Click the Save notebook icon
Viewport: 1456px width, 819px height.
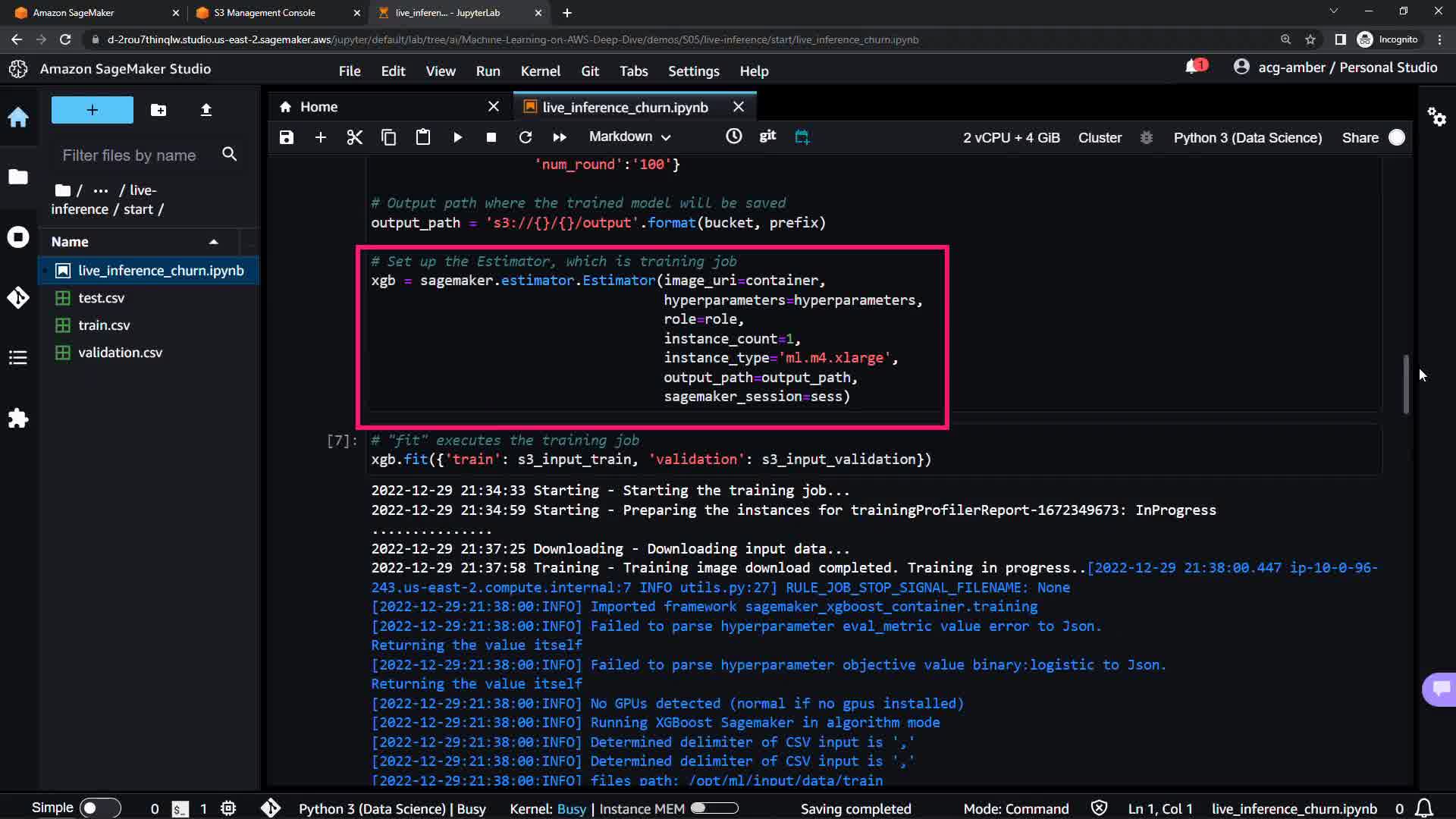[x=286, y=137]
